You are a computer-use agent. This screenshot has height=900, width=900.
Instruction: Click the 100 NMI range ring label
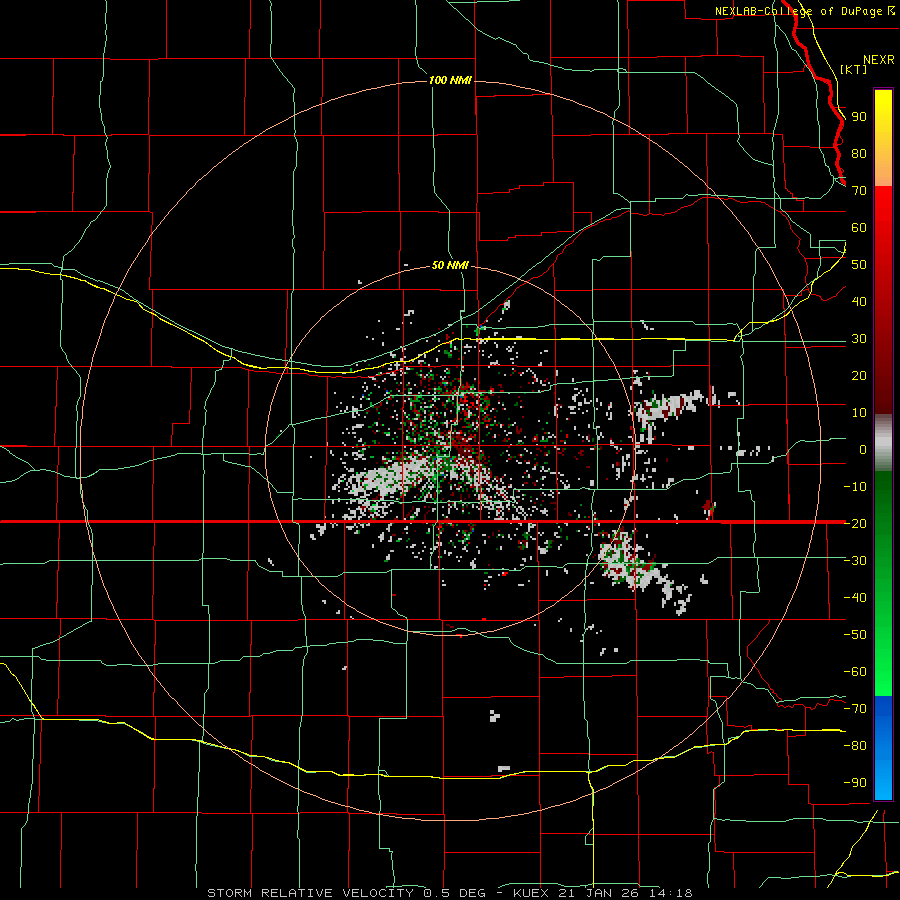pyautogui.click(x=450, y=80)
